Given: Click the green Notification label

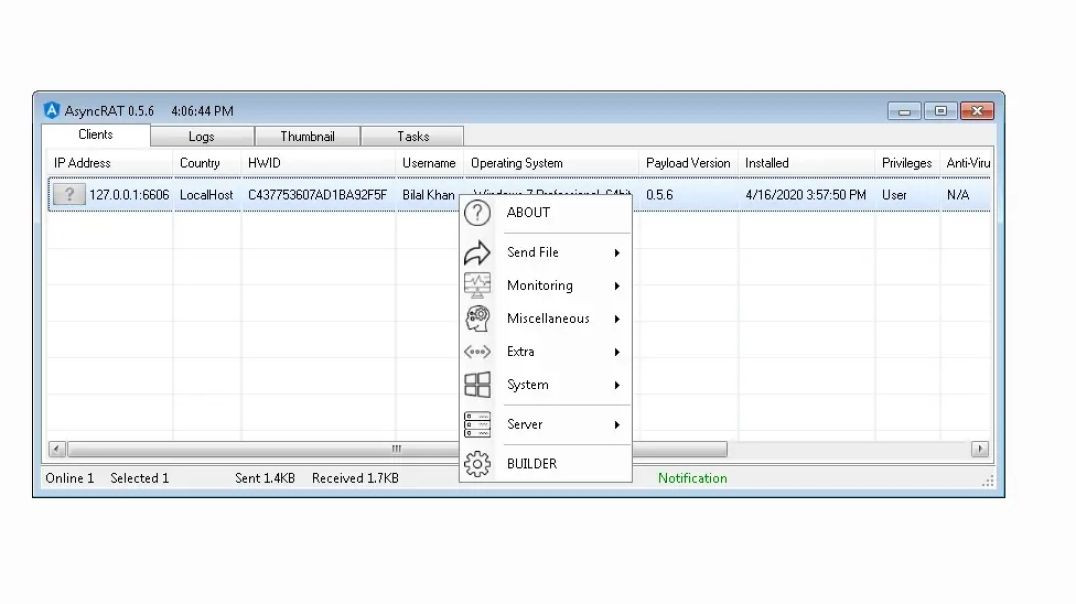Looking at the screenshot, I should click(692, 478).
